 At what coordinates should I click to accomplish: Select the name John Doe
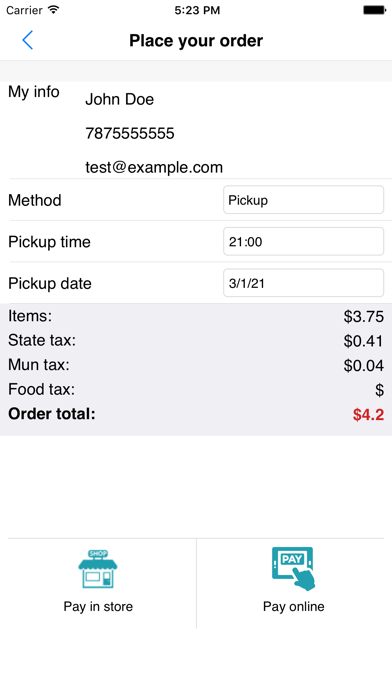119,99
